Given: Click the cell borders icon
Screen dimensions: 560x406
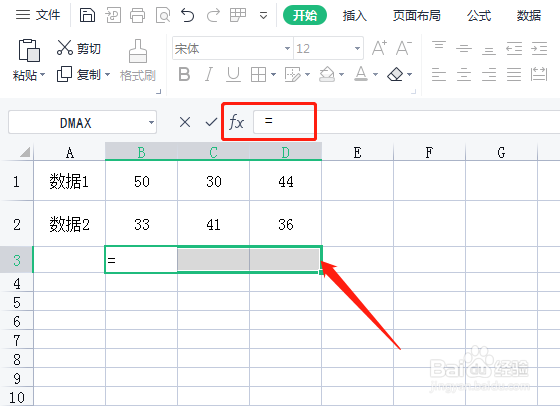Looking at the screenshot, I should tap(258, 75).
